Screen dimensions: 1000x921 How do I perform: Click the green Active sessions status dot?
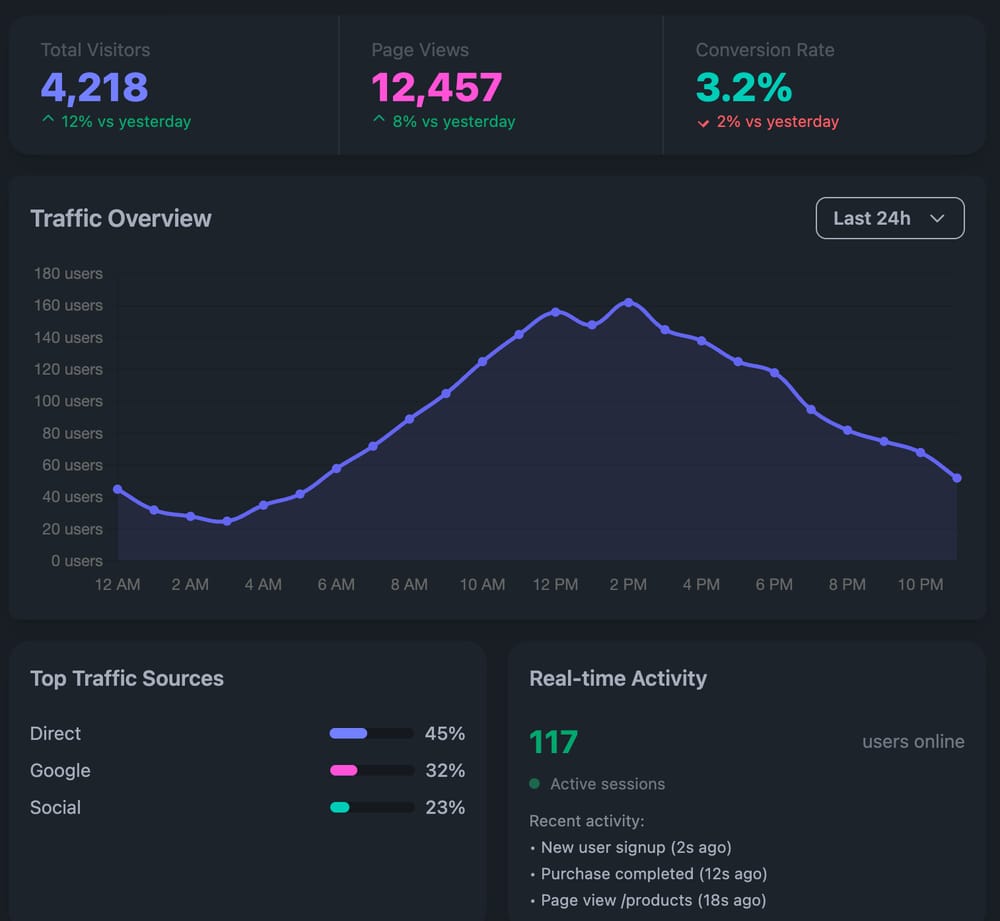pyautogui.click(x=534, y=784)
